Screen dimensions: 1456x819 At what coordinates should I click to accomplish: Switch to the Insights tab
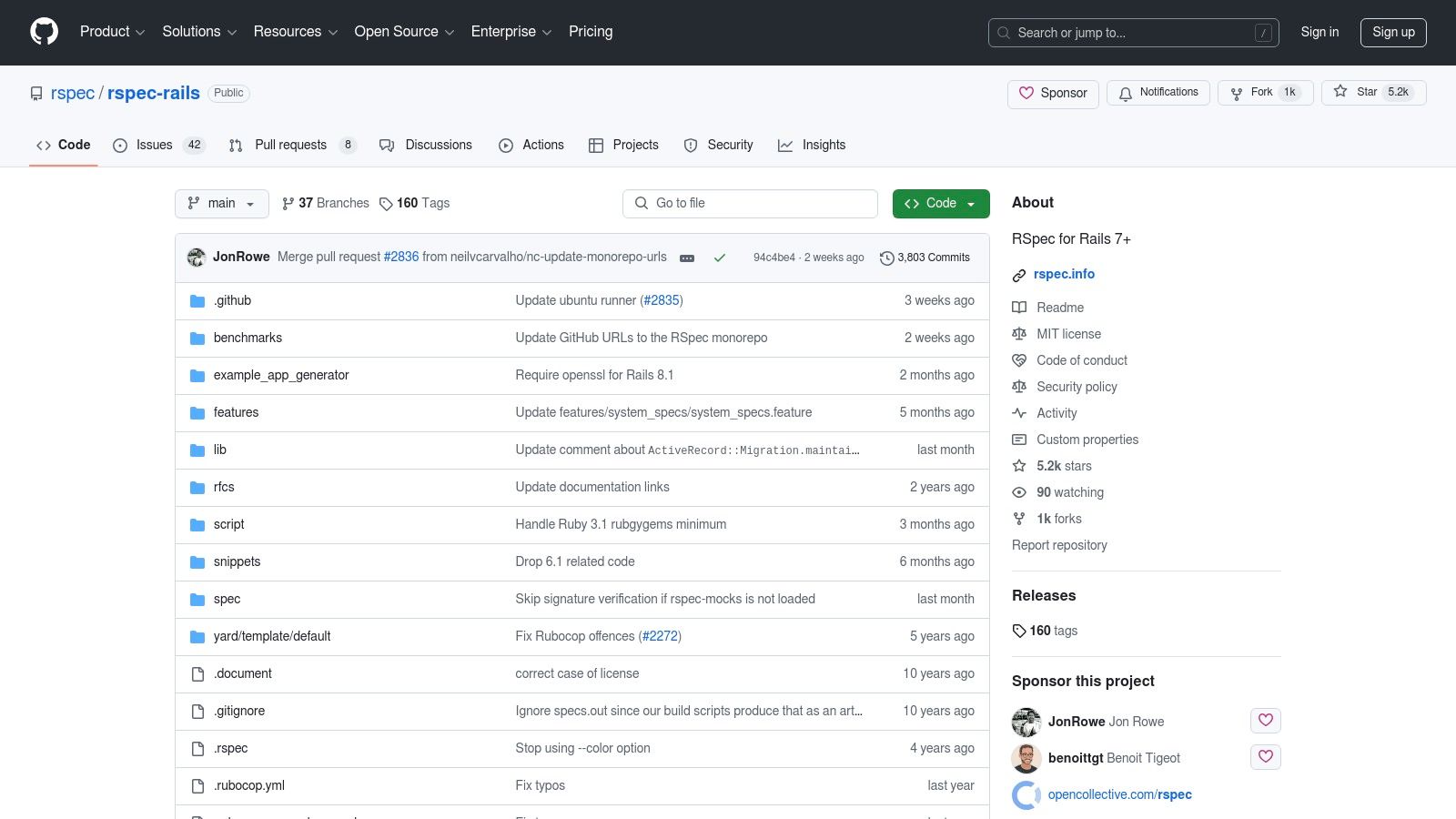[x=812, y=145]
